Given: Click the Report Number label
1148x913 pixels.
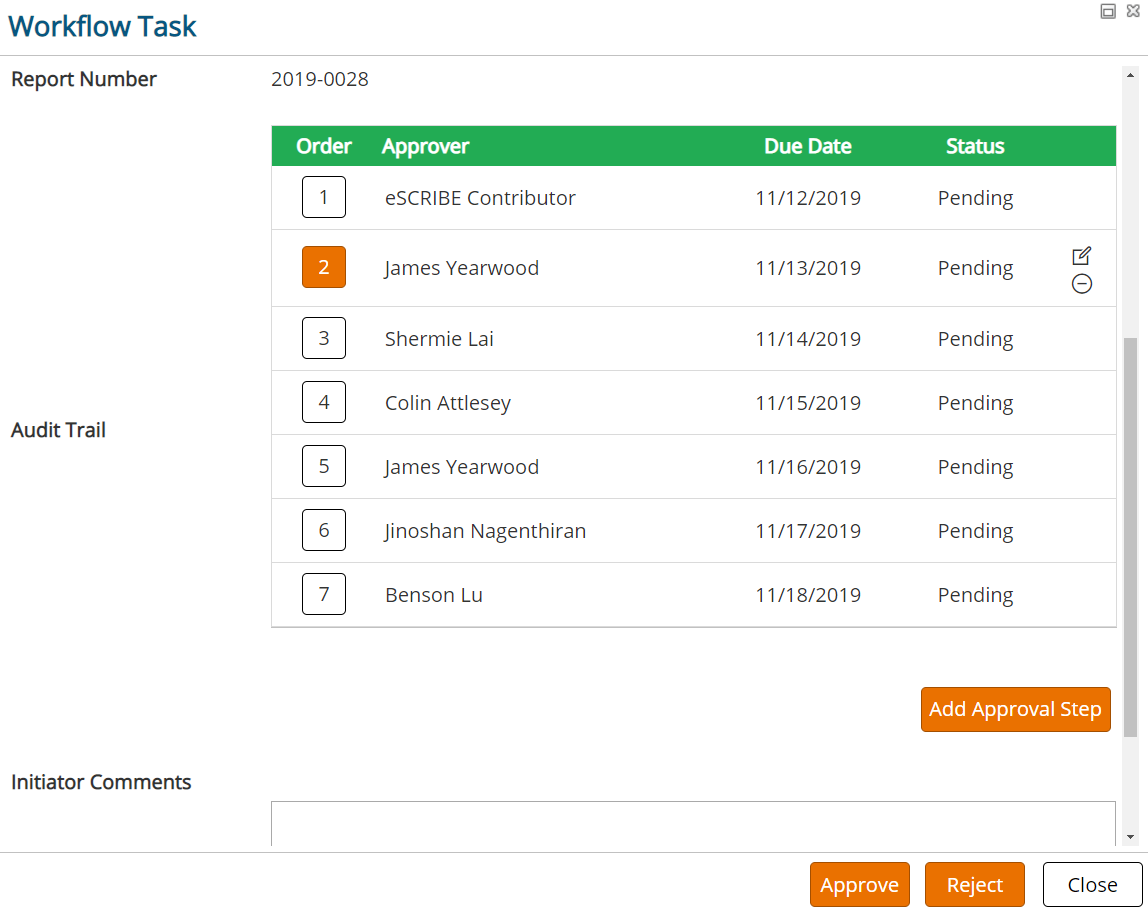Looking at the screenshot, I should [x=84, y=79].
